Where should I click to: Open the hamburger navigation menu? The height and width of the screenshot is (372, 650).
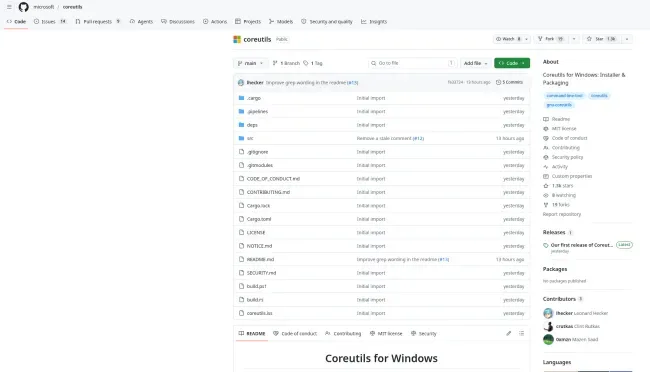[x=9, y=7]
